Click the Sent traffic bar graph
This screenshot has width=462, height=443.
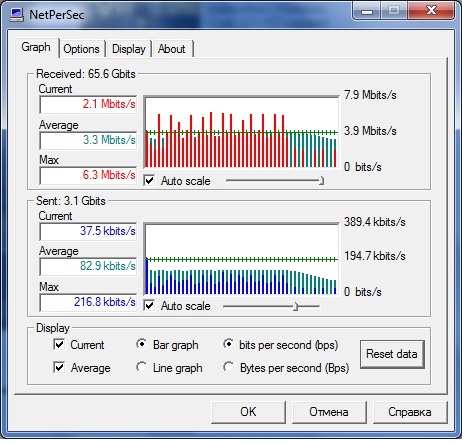point(241,259)
